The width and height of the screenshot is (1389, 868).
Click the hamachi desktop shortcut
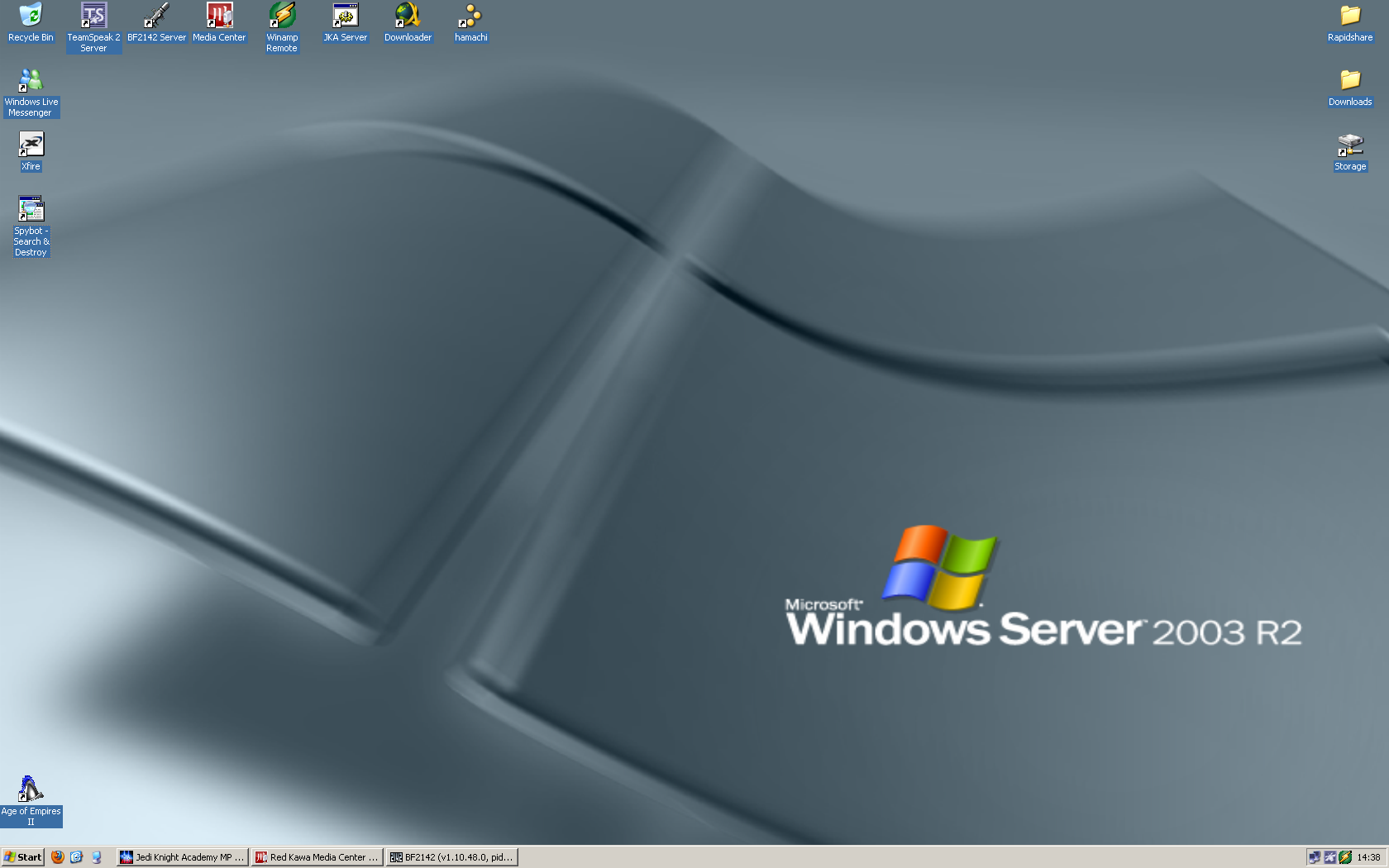[470, 16]
